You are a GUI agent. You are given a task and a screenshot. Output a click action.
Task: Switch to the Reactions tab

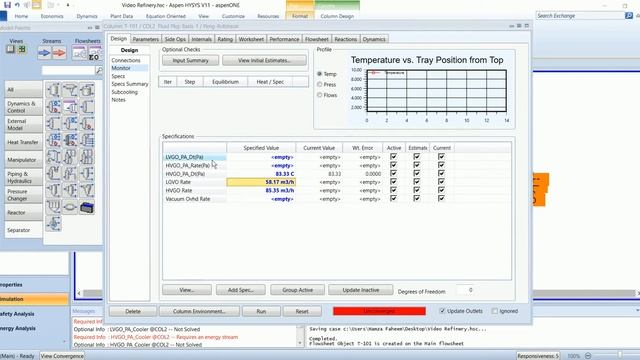345,39
